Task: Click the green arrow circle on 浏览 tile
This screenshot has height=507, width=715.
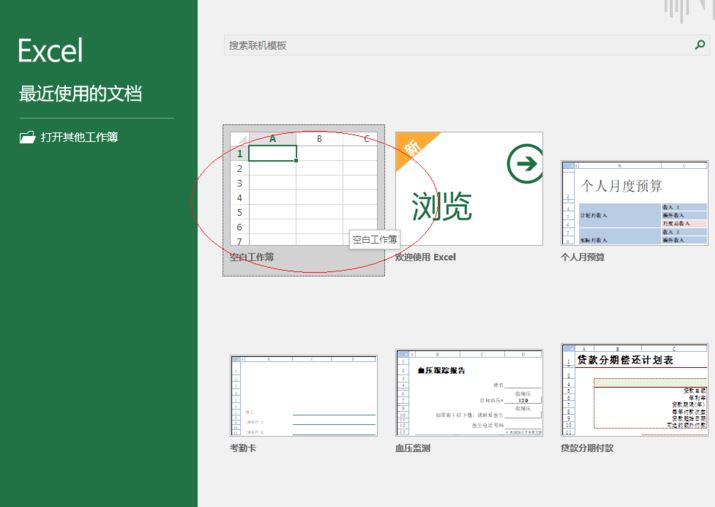Action: tap(525, 164)
